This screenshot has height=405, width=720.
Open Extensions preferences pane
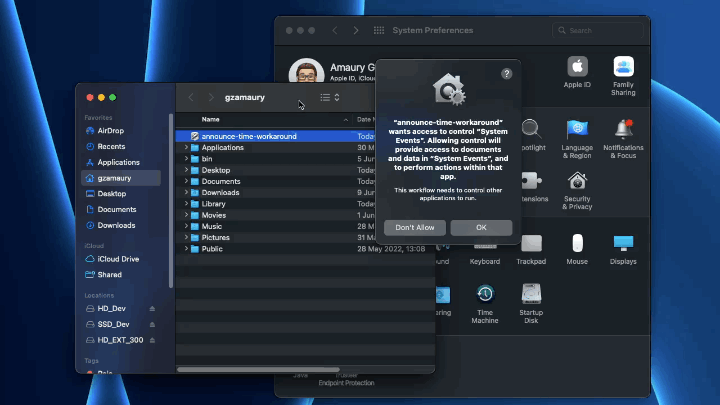click(534, 187)
